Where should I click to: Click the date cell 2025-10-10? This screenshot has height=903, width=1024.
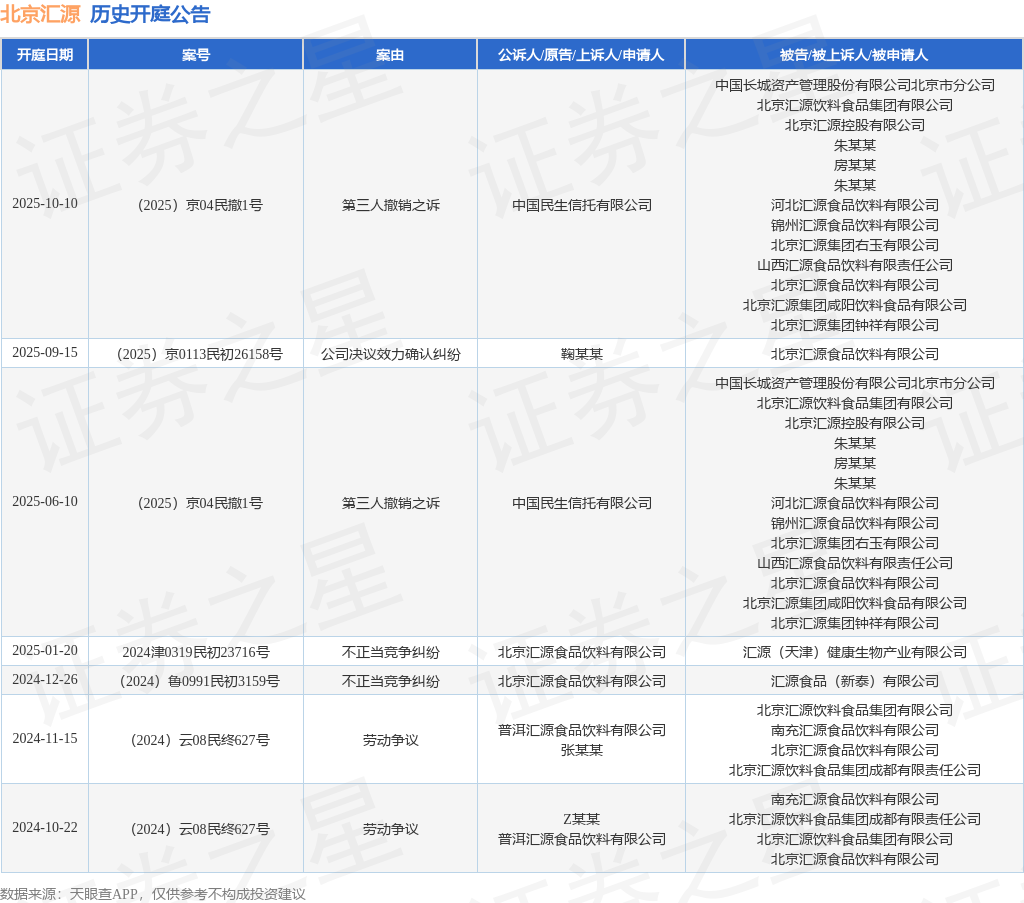tap(44, 204)
